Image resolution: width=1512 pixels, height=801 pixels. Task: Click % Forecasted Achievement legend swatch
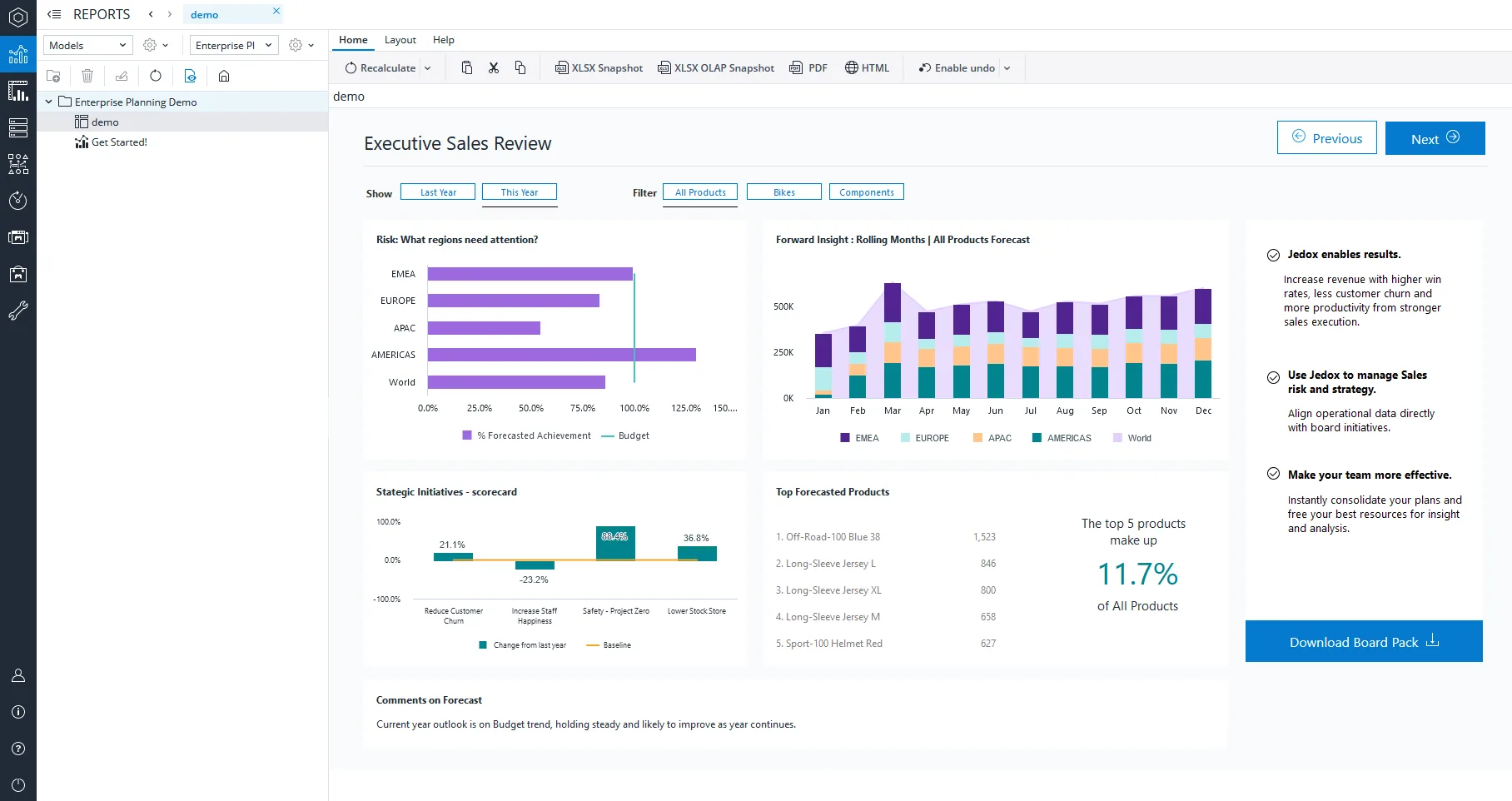tap(467, 435)
